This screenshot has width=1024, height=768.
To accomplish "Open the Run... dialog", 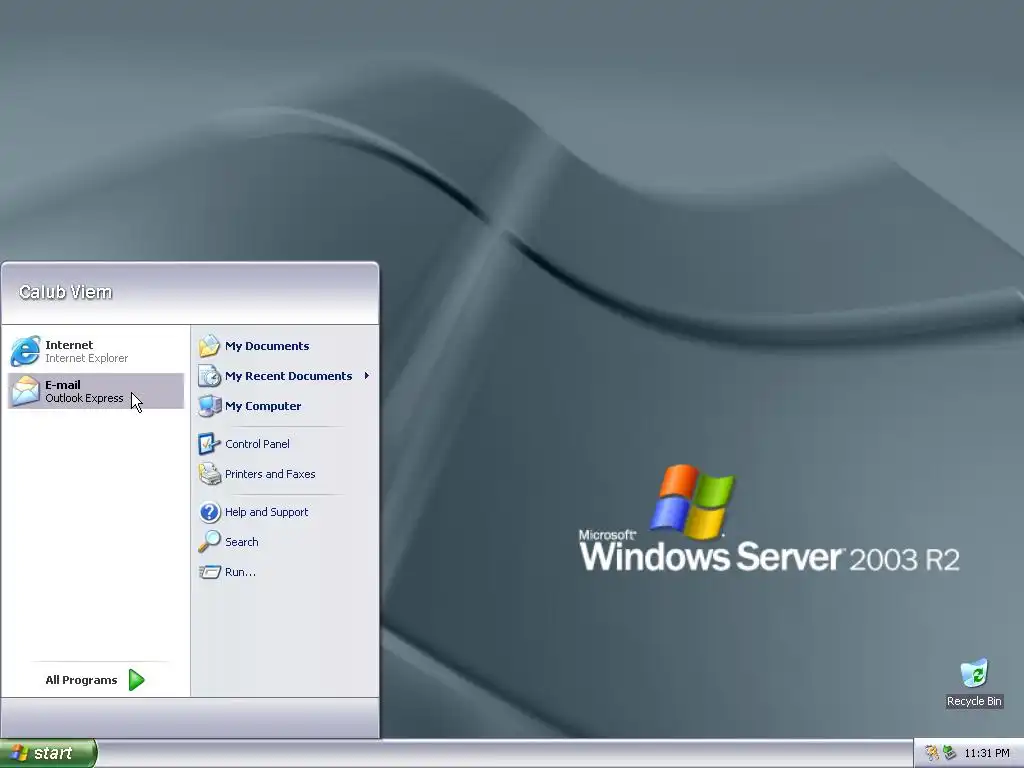I will 284,572.
